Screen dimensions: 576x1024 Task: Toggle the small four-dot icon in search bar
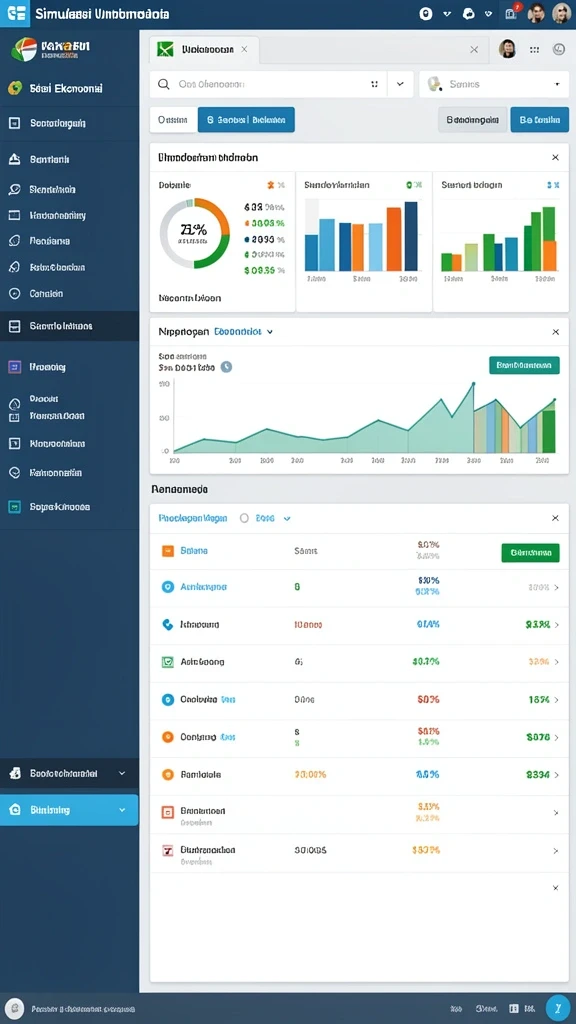(374, 84)
